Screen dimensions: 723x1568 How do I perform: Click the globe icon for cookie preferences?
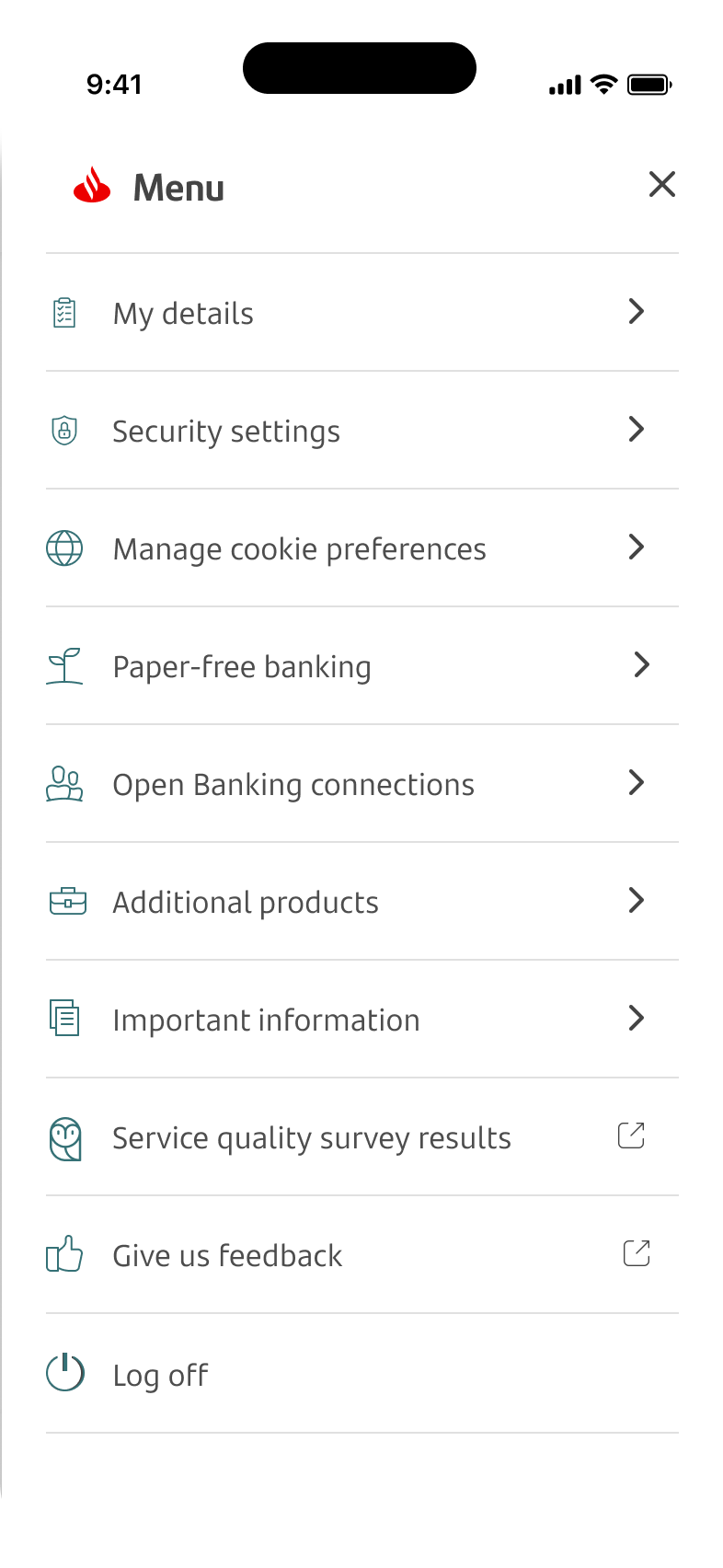pos(64,548)
